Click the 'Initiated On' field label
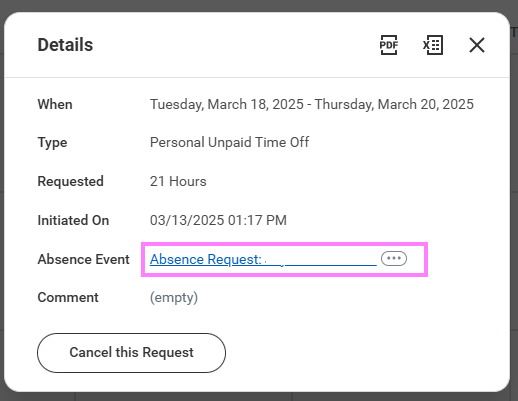 73,220
